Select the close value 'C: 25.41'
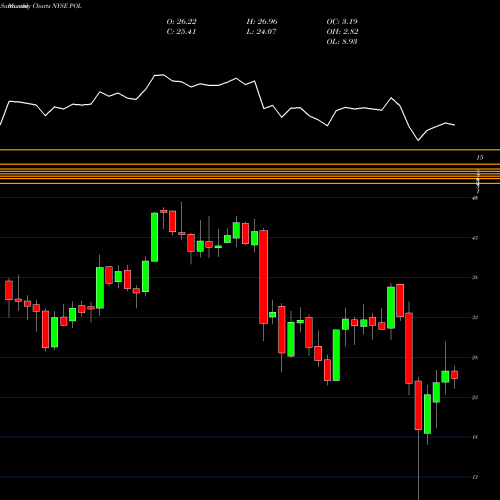Viewport: 500px width, 500px height. [x=181, y=32]
